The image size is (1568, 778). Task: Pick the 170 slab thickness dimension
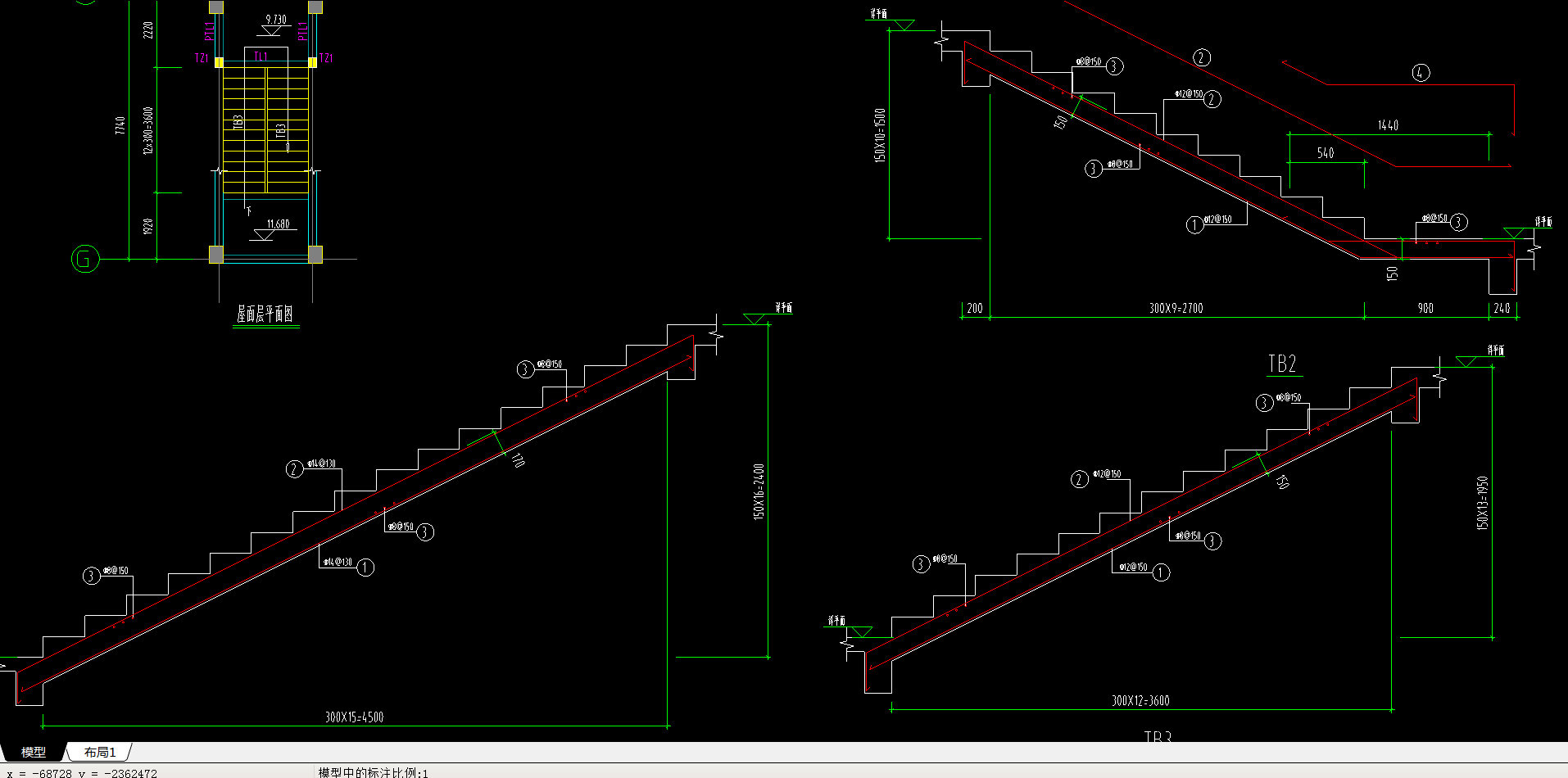(x=518, y=459)
